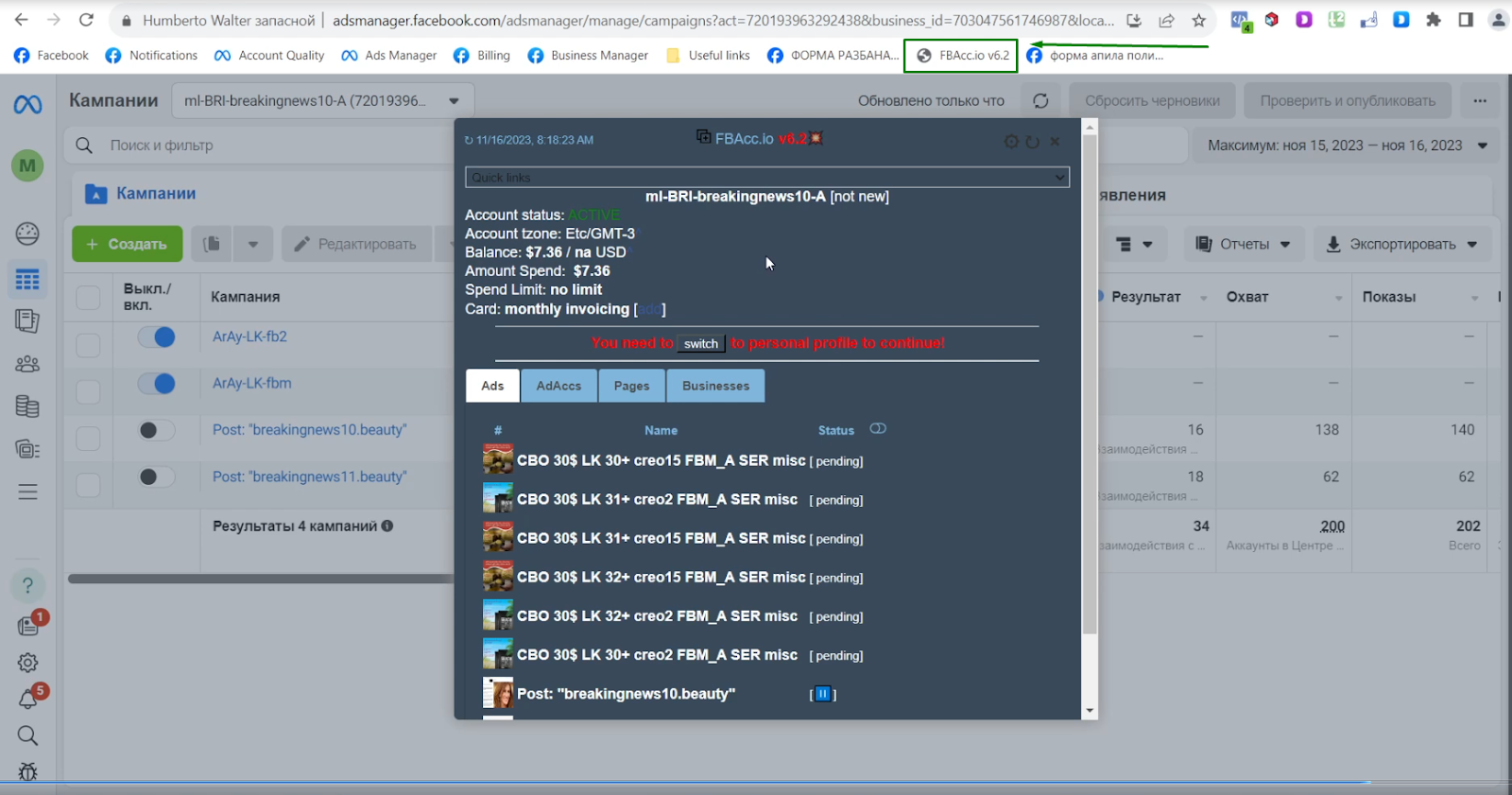Screen dimensions: 1512x795
Task: Open the date range dropdown Максимум
Action: click(x=1348, y=146)
